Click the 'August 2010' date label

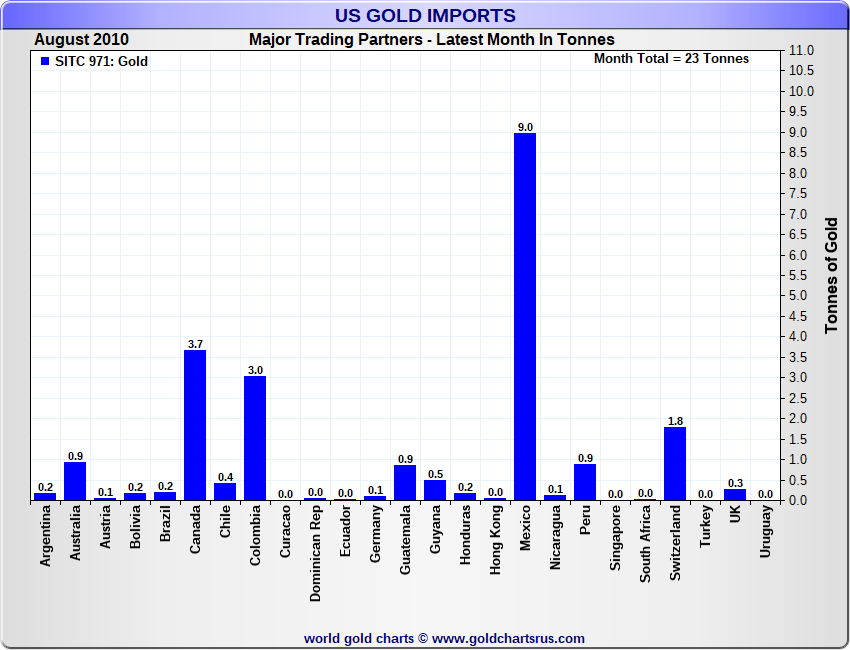click(x=81, y=40)
